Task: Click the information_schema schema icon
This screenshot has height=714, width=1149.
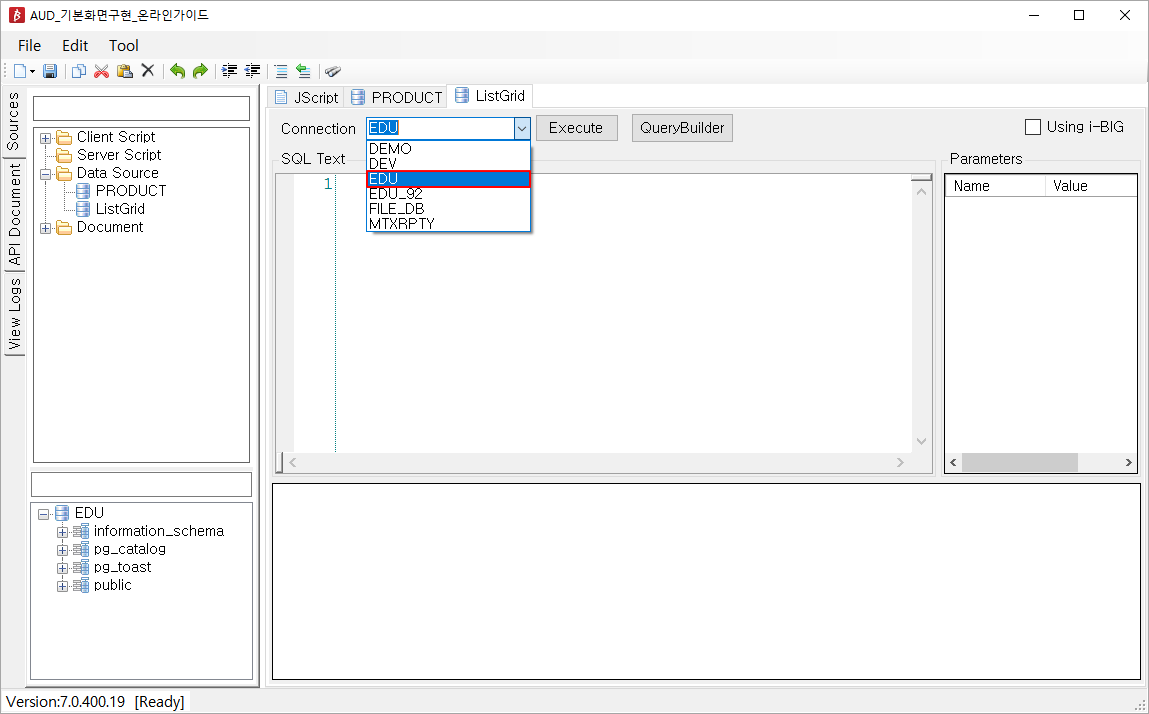Action: tap(81, 531)
